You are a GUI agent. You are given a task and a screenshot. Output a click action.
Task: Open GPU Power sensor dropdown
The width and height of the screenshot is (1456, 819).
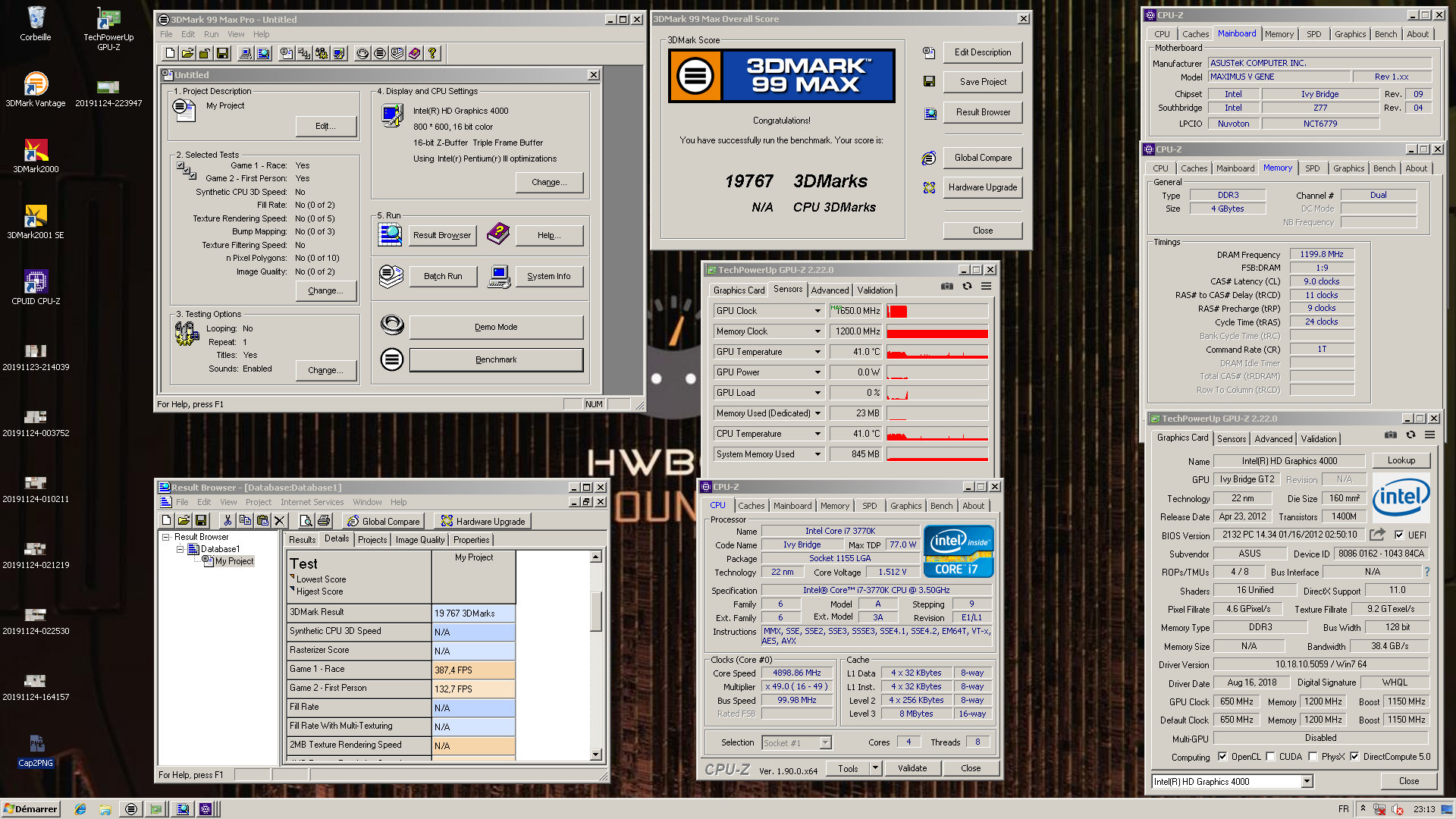click(x=817, y=372)
